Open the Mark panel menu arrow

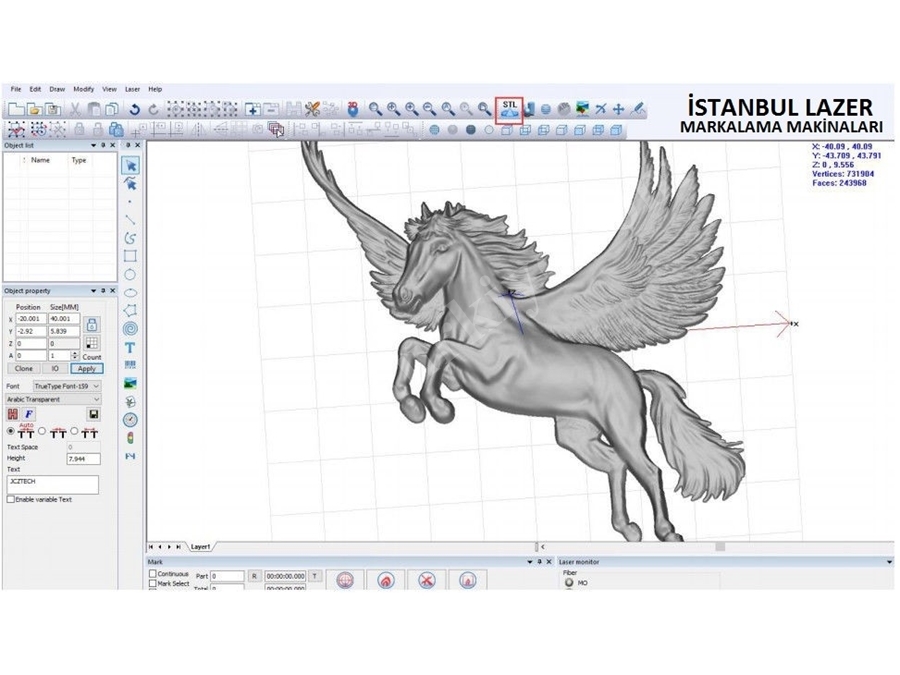530,562
